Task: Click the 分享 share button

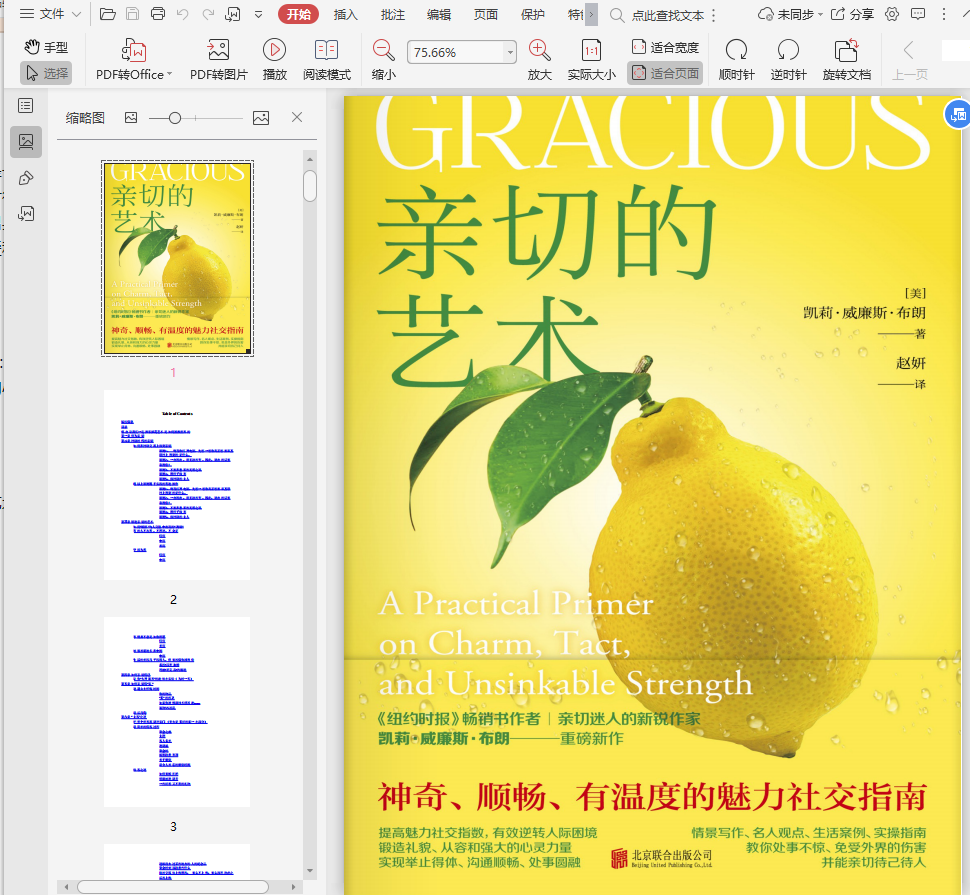Action: pyautogui.click(x=852, y=14)
